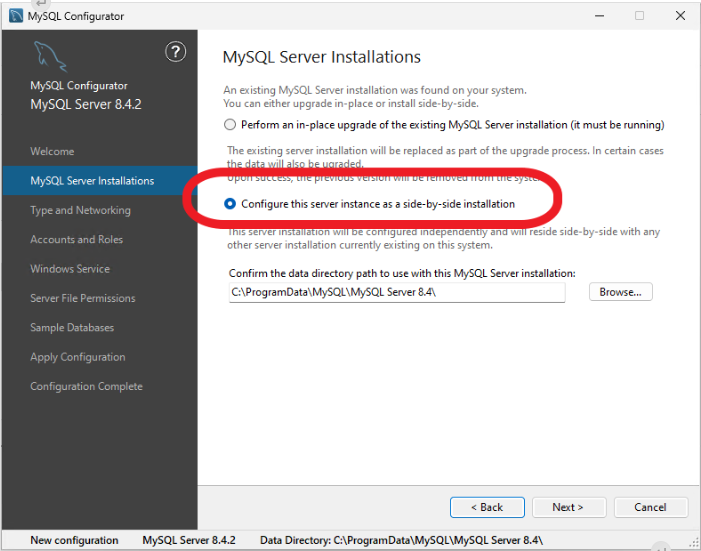
Task: Select side-by-side installation radio option
Action: point(231,204)
